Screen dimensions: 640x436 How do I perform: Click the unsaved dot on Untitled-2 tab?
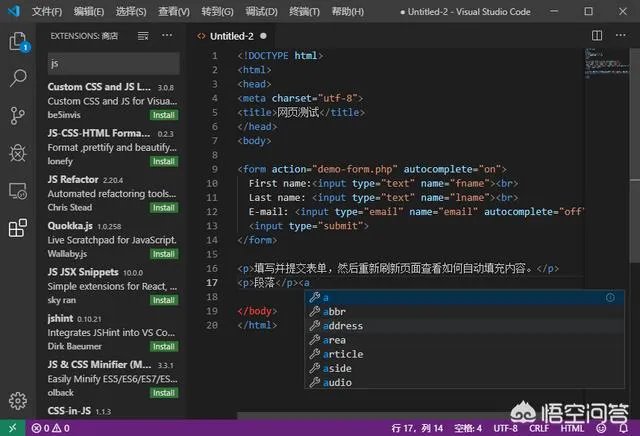263,36
